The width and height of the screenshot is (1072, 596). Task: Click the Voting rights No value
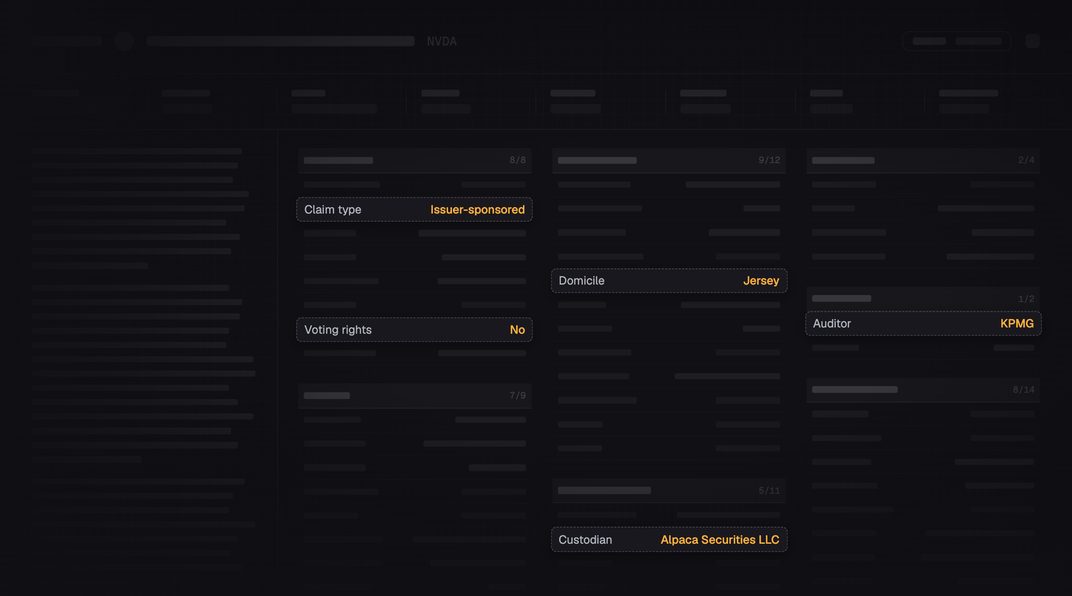coord(517,330)
